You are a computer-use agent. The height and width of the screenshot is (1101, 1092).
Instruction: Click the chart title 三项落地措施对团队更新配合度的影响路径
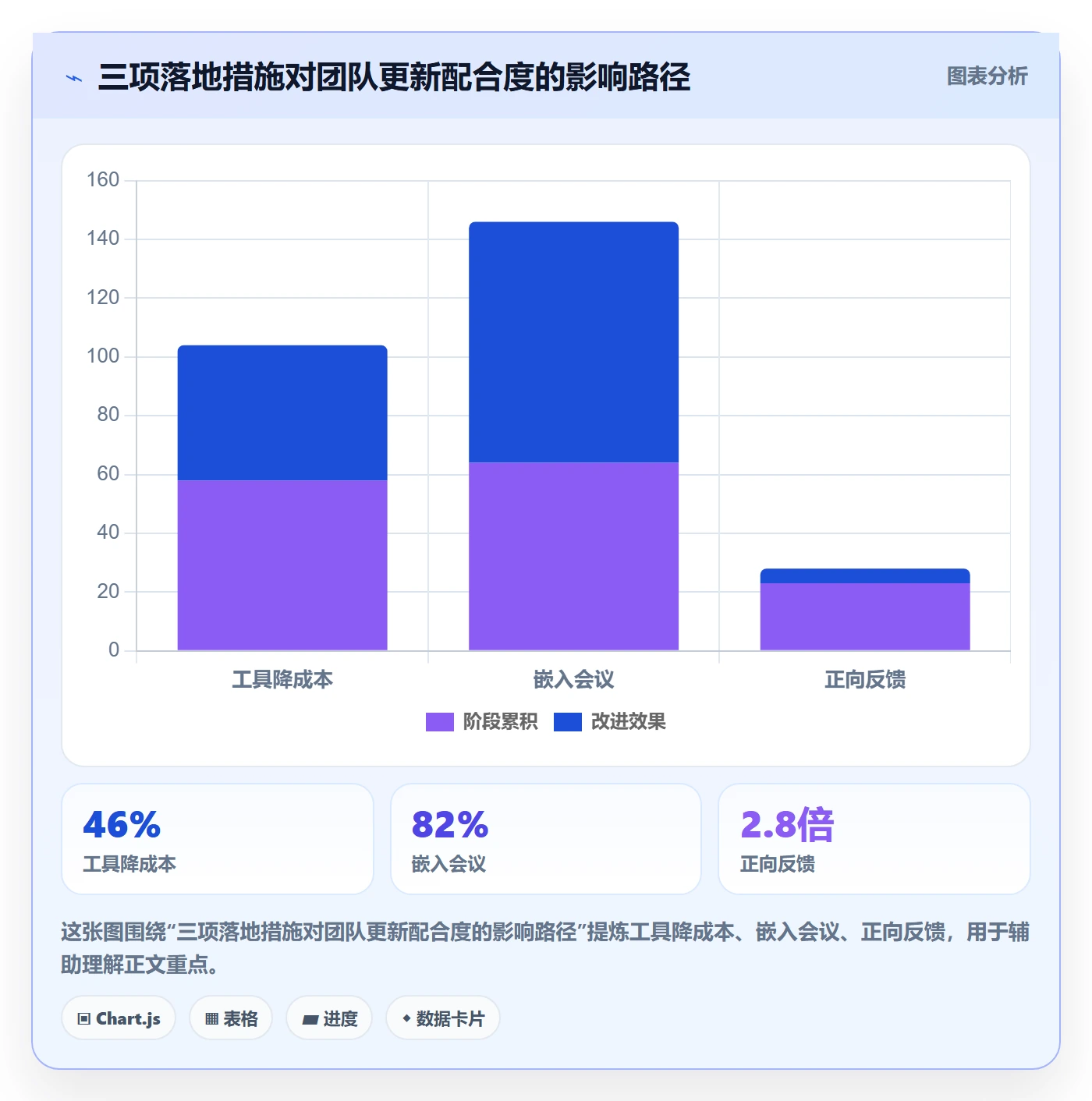point(394,77)
